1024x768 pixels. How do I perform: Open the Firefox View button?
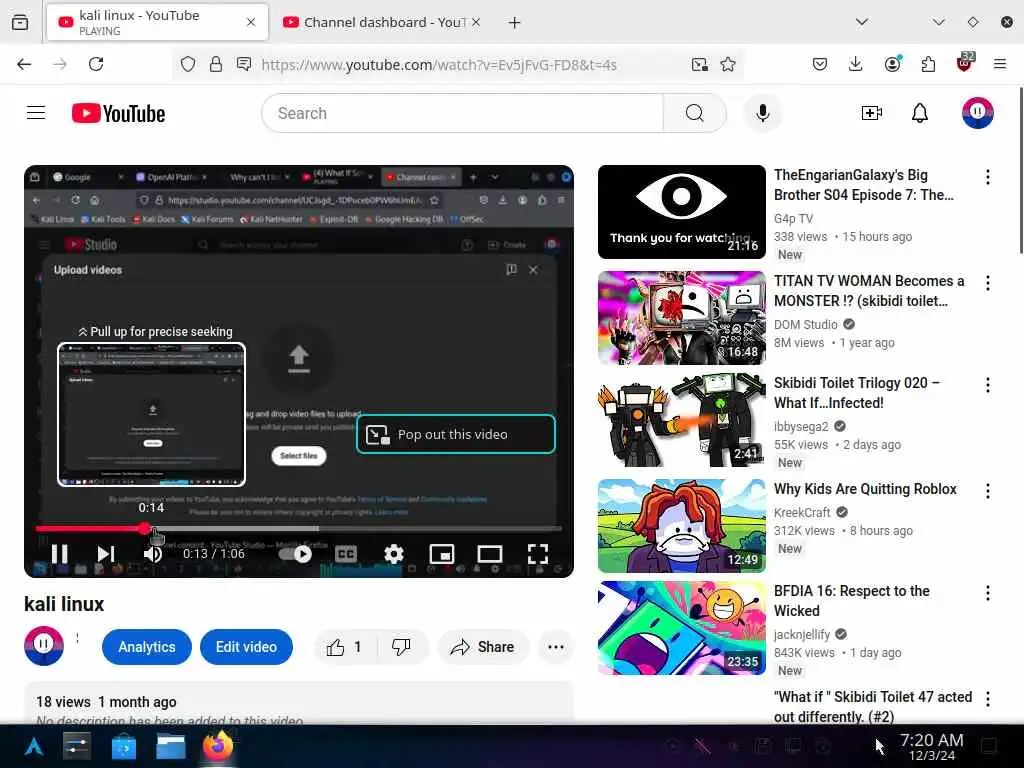[x=20, y=22]
